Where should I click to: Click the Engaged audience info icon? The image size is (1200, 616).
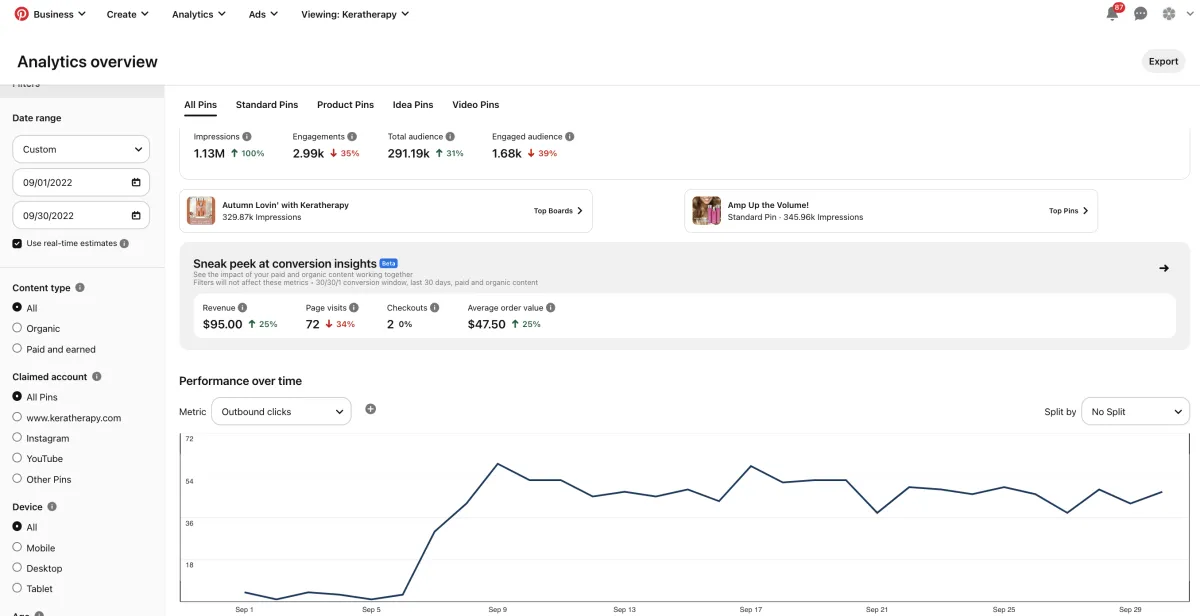570,136
